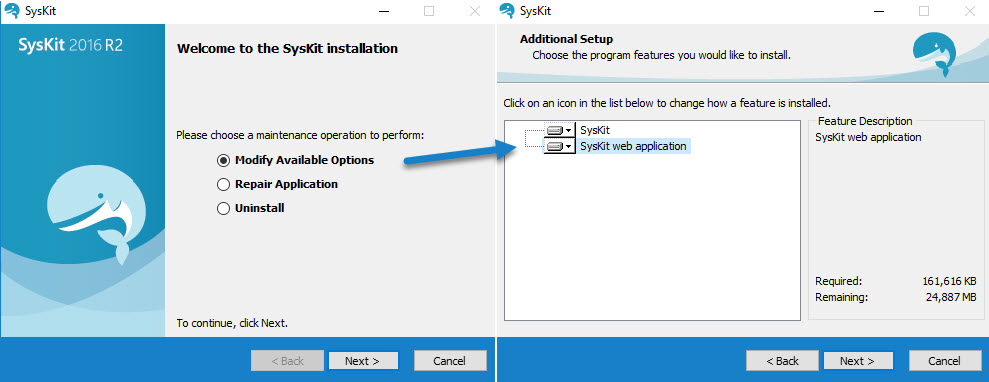Click the SysKit whale icon in the left window title bar

coord(12,11)
